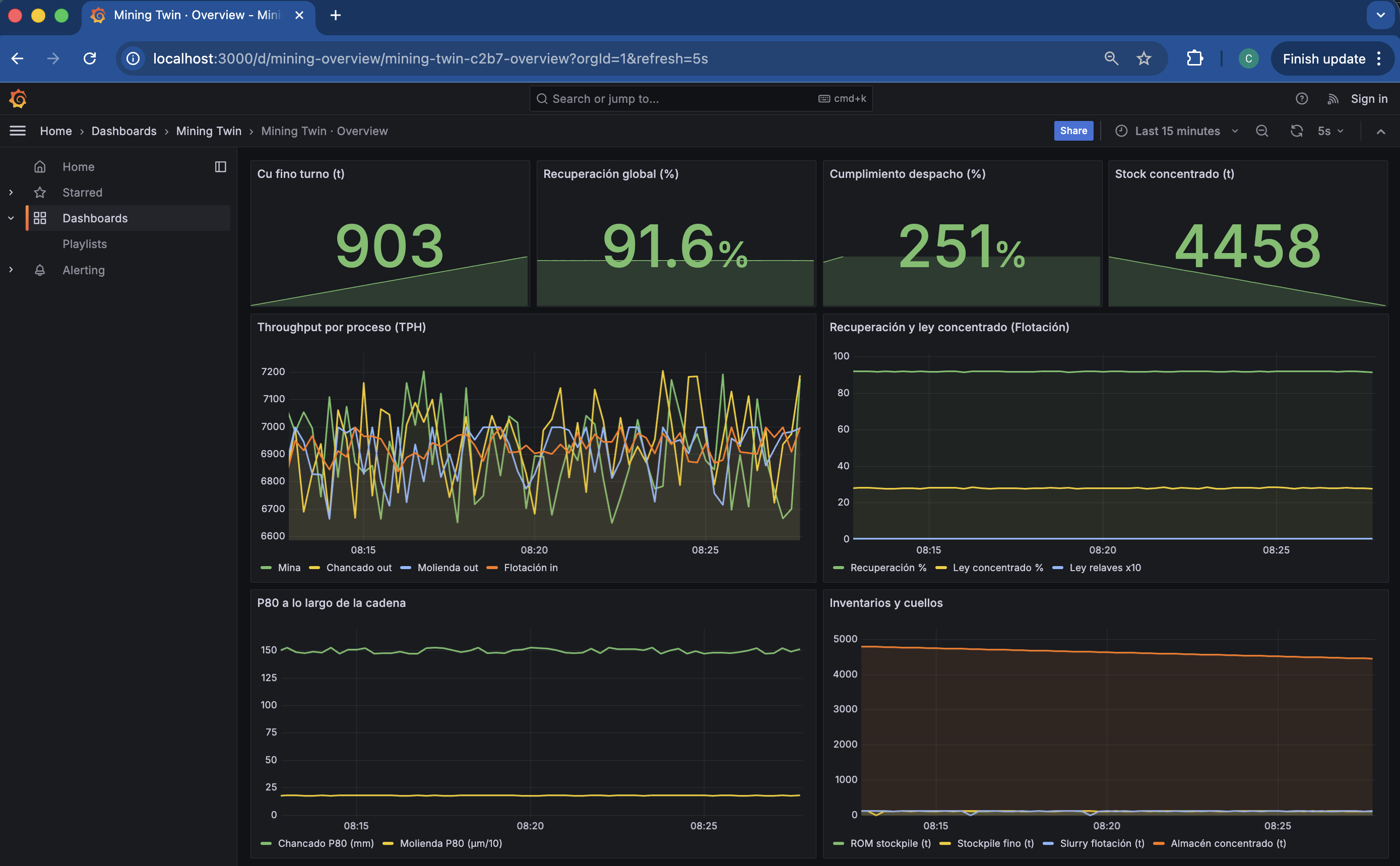This screenshot has width=1400, height=866.
Task: Click the ROM stockpile (t) legend color
Action: pos(838,844)
